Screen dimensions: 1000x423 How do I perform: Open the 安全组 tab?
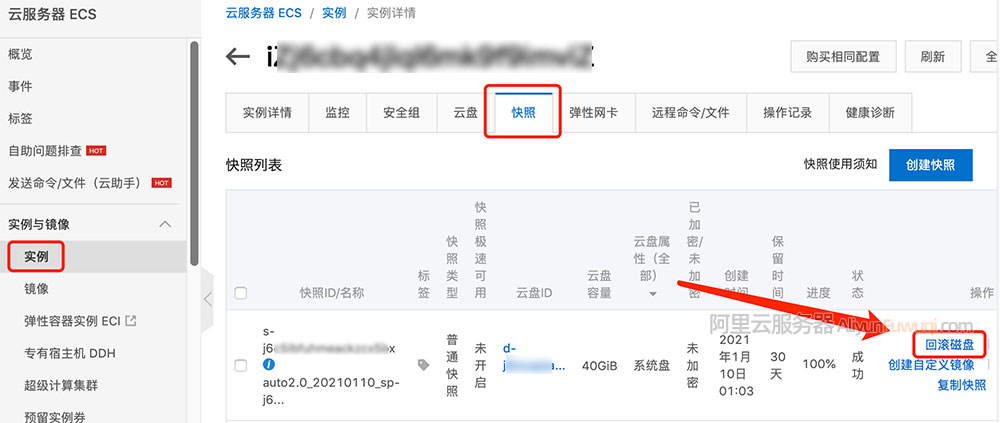tap(401, 113)
